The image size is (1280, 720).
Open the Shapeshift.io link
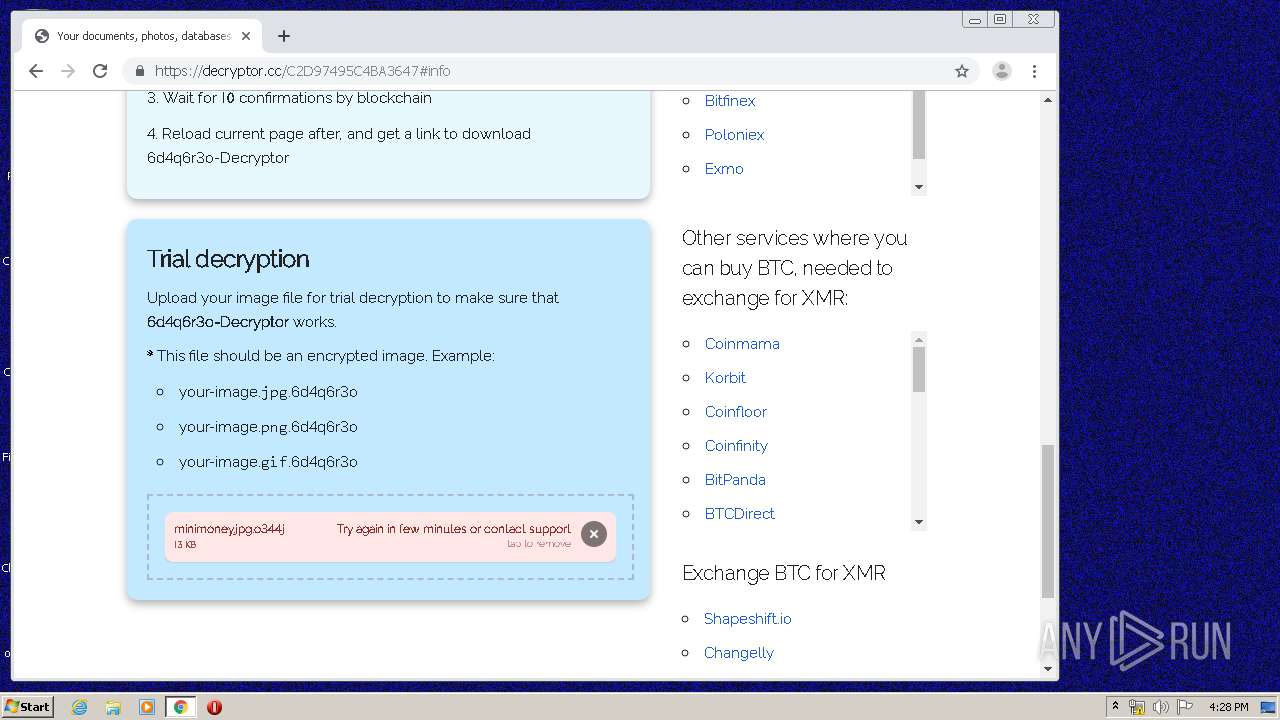click(x=747, y=619)
